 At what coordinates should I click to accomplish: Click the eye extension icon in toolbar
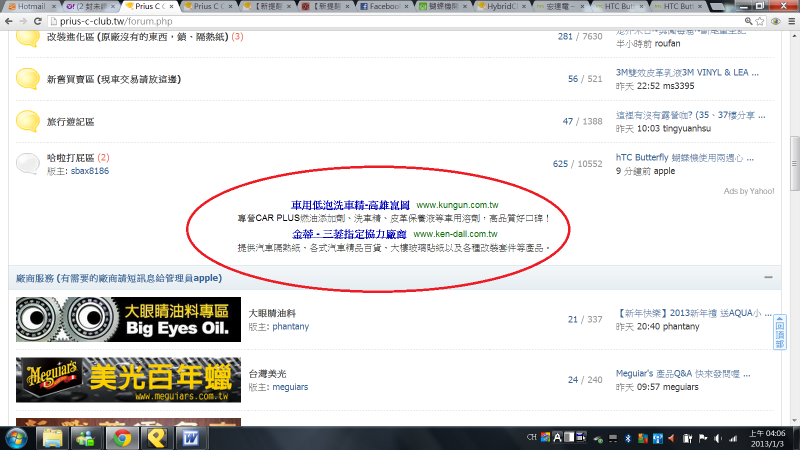(x=776, y=21)
